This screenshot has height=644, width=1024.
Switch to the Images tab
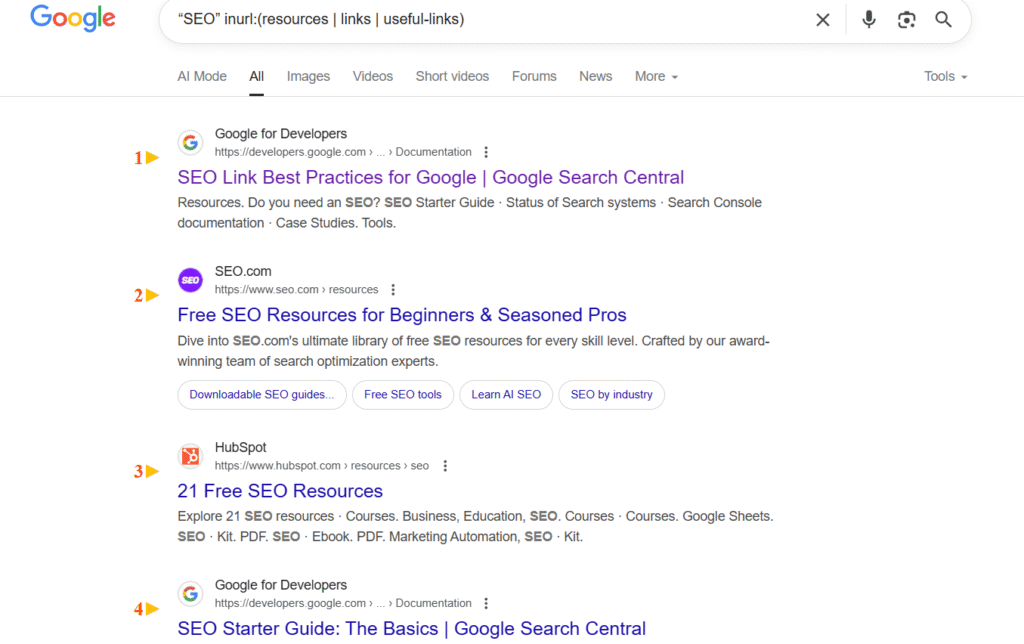tap(308, 76)
